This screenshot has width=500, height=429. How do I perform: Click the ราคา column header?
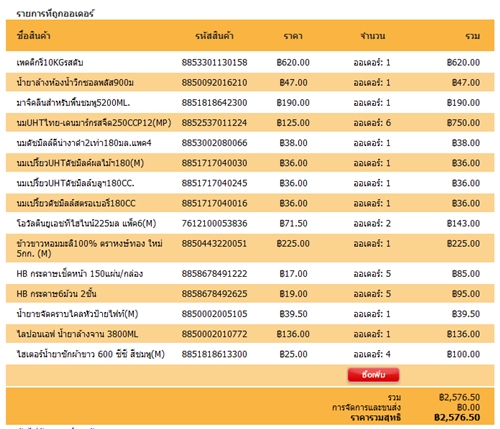293,36
